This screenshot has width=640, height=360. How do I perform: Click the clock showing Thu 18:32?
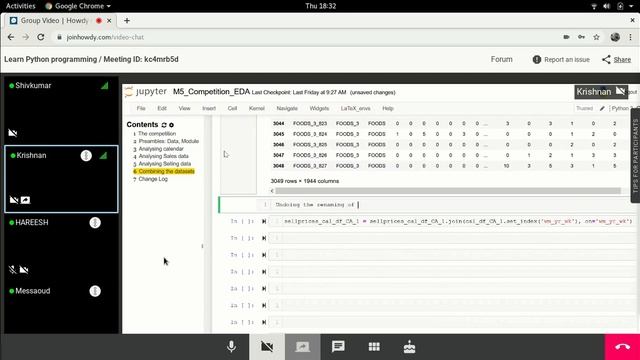[x=320, y=6]
